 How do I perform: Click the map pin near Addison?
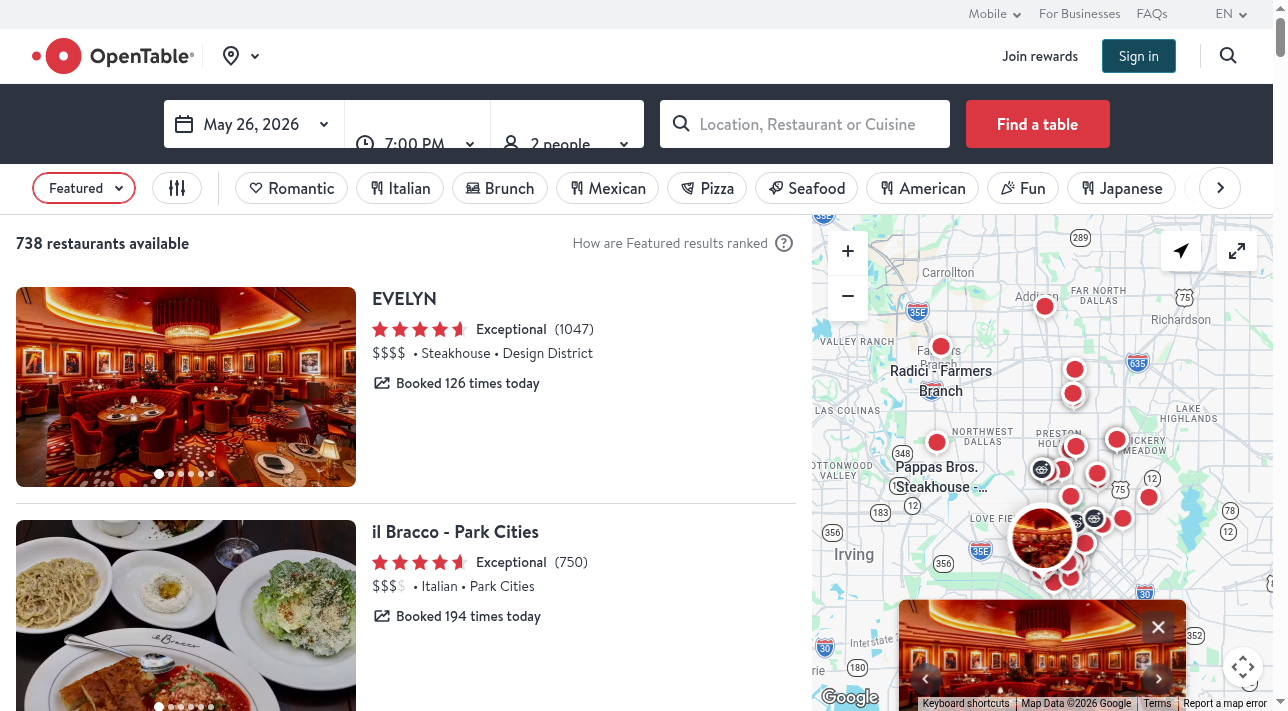[x=1045, y=307]
